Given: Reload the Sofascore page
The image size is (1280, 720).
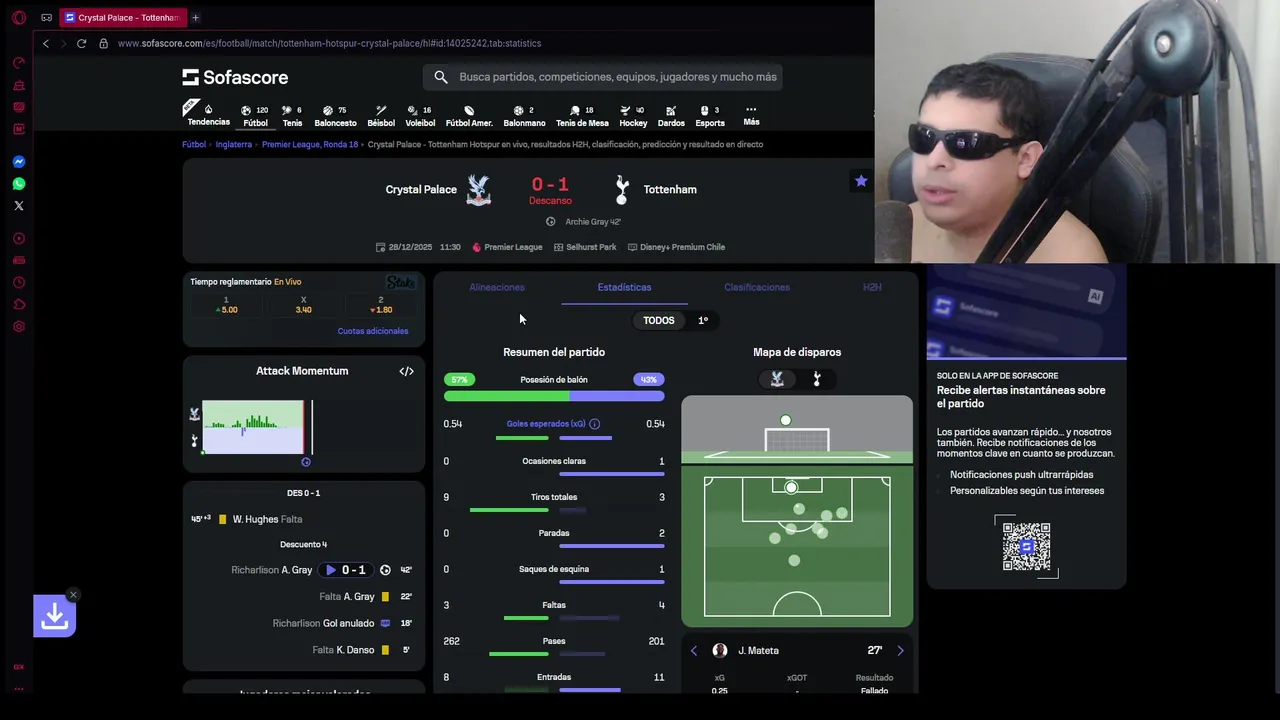Looking at the screenshot, I should [x=81, y=43].
